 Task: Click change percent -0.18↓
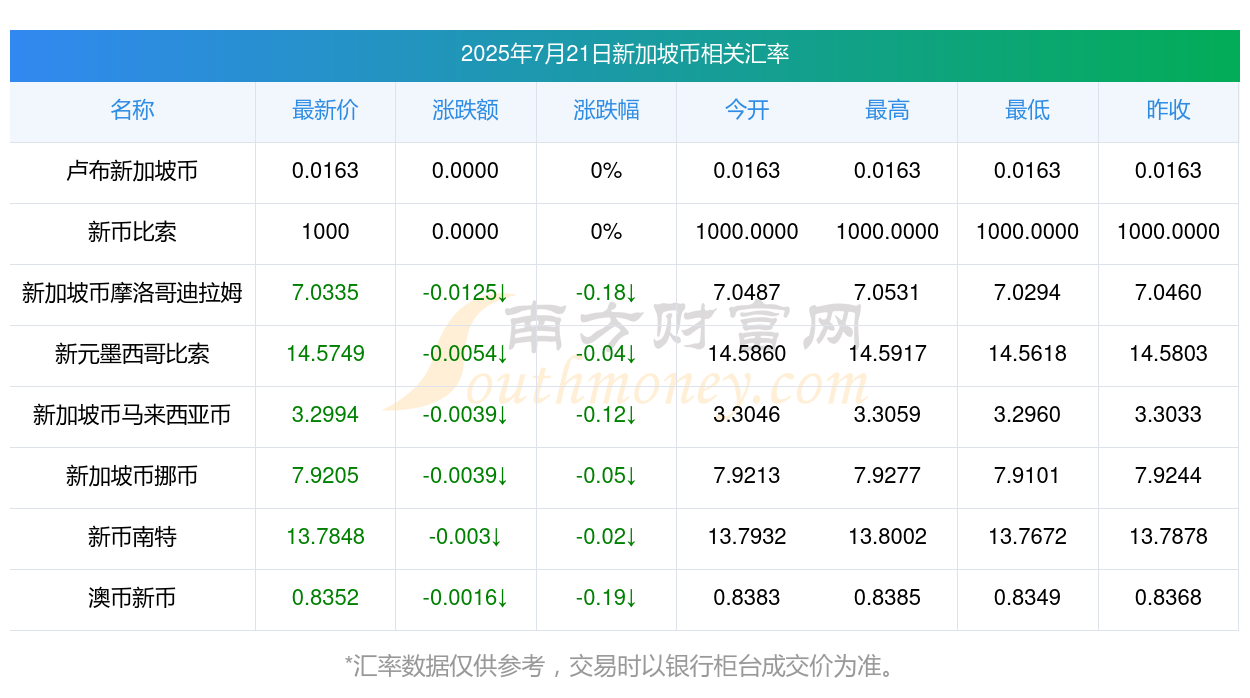pyautogui.click(x=606, y=293)
